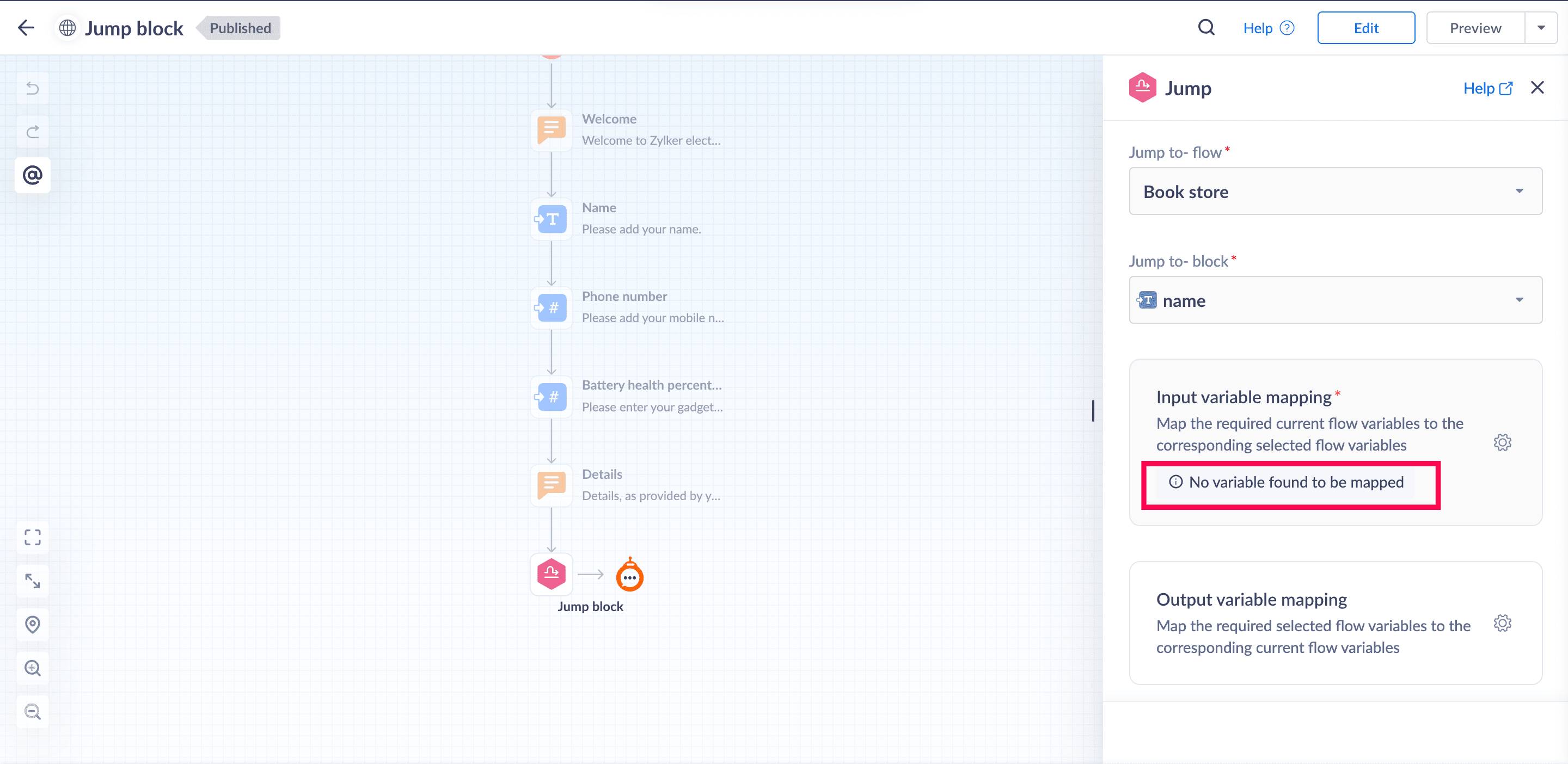Zoom out on the canvas
Screen dimensions: 1568x764
(x=33, y=712)
